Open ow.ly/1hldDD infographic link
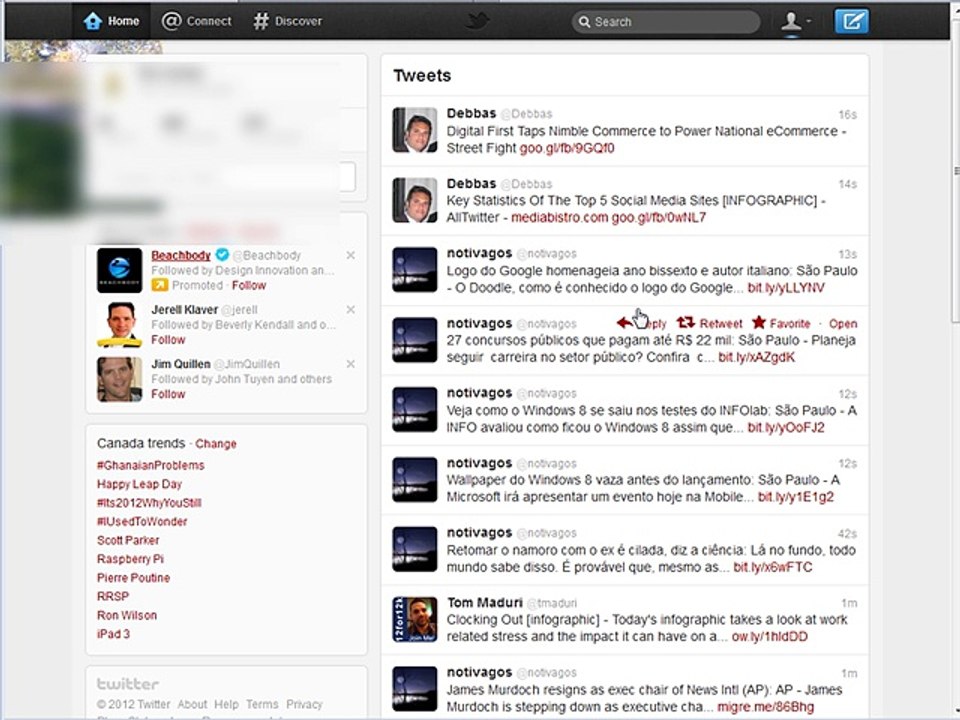 click(x=770, y=637)
